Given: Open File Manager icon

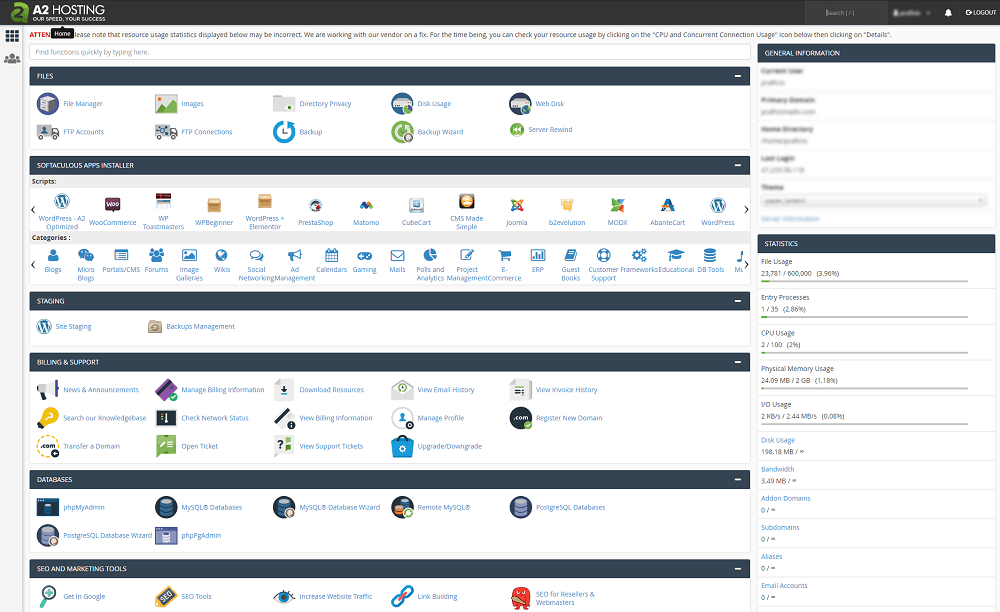Looking at the screenshot, I should point(48,103).
